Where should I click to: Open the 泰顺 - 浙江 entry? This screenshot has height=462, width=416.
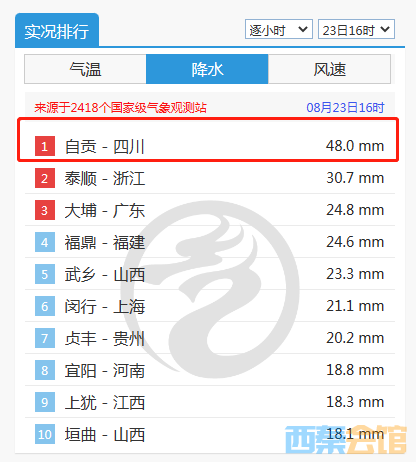click(x=210, y=178)
